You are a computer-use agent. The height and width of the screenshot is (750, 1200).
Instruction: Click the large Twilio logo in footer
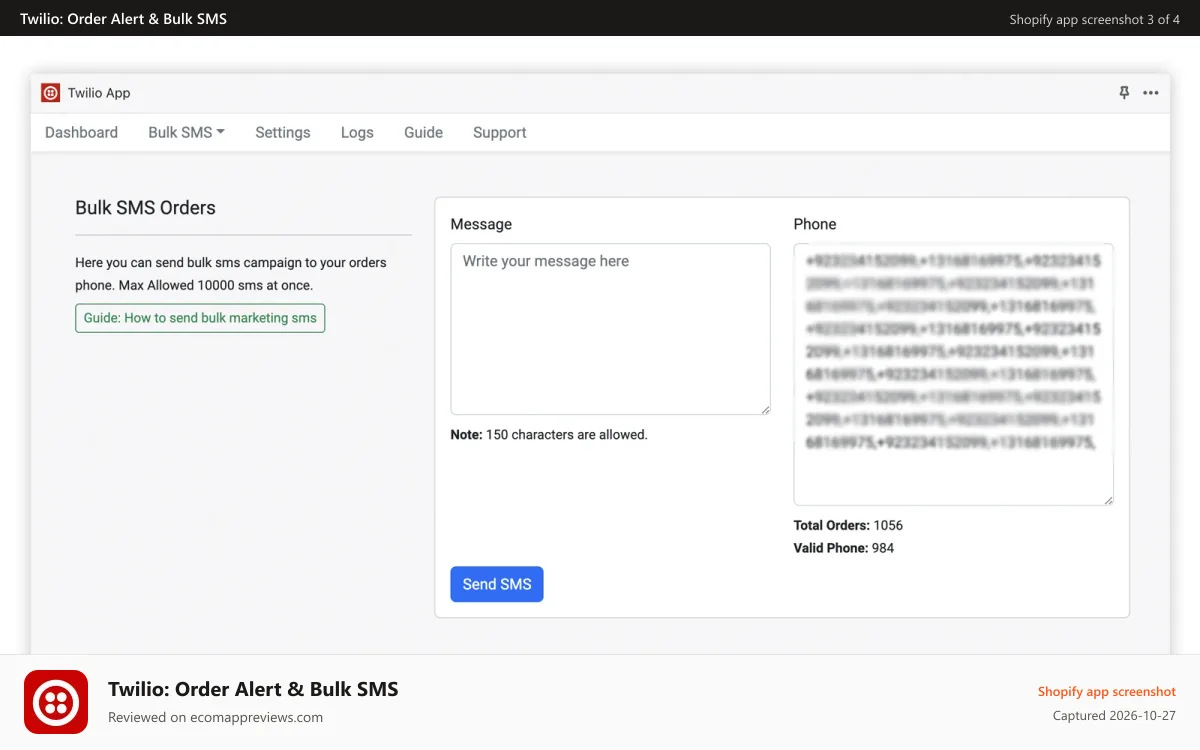tap(56, 702)
